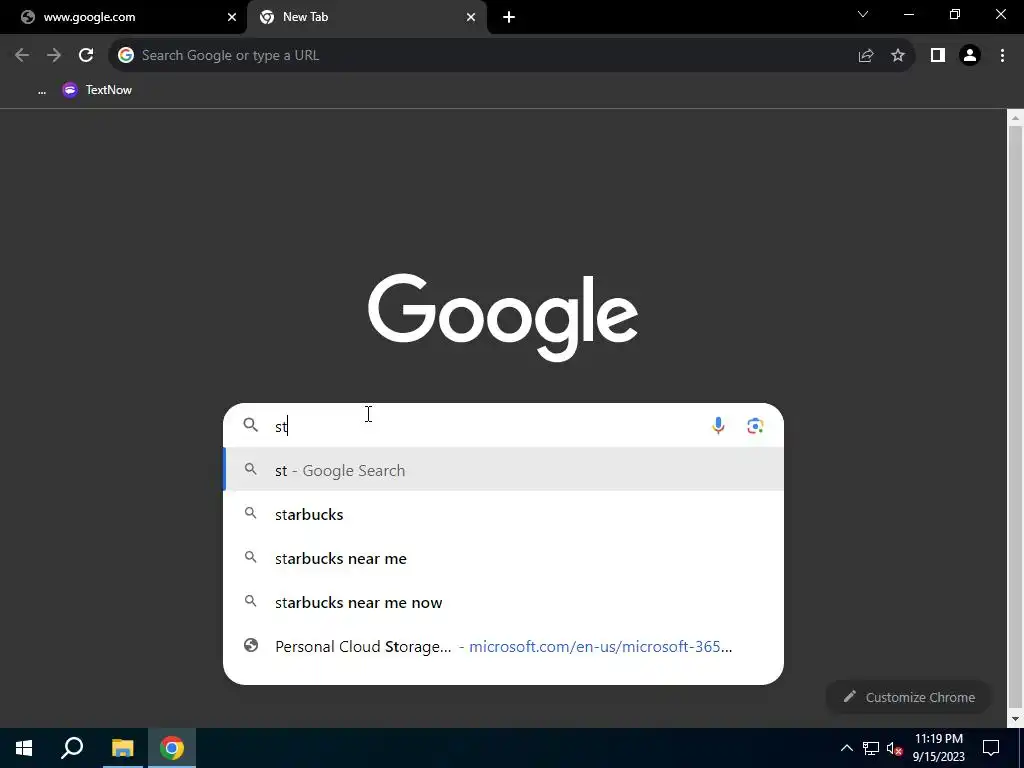
Task: Click the Google icon in address bar
Action: pyautogui.click(x=126, y=56)
